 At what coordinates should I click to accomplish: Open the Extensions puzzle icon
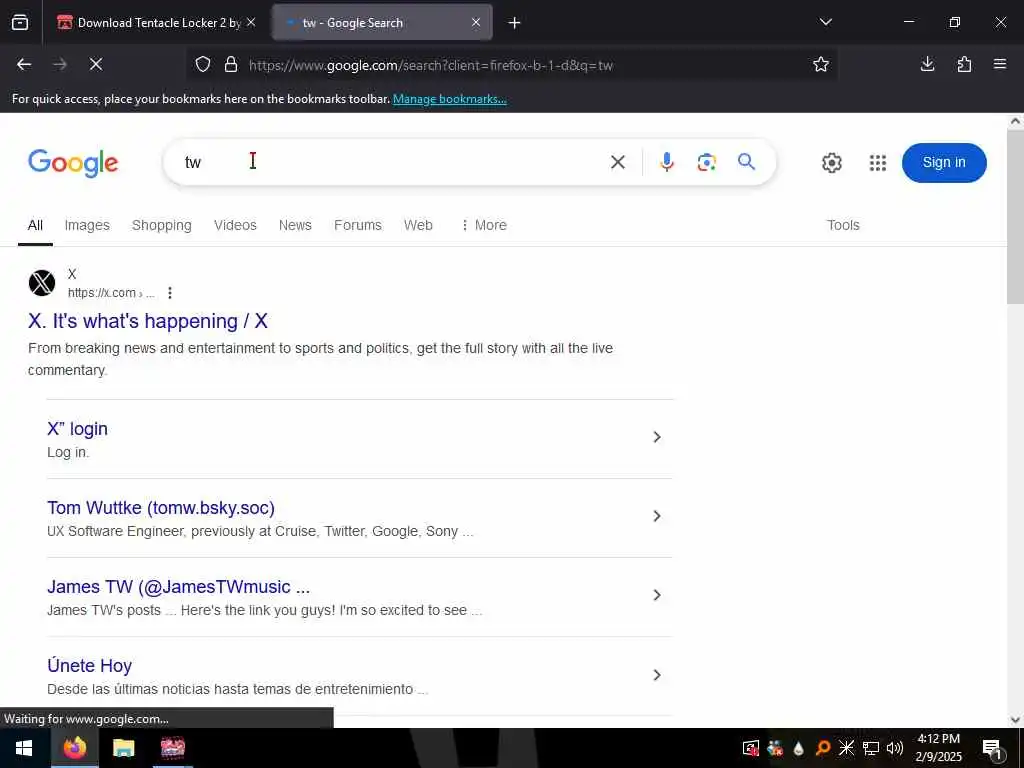click(964, 64)
